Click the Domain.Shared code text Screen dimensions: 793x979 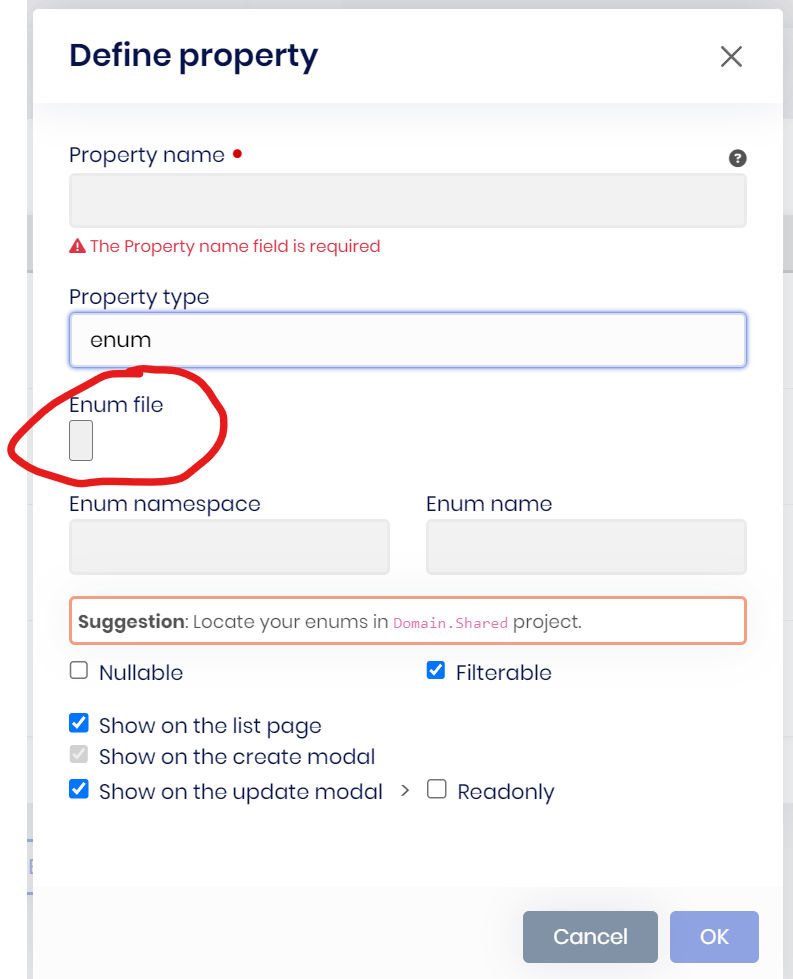(x=450, y=622)
